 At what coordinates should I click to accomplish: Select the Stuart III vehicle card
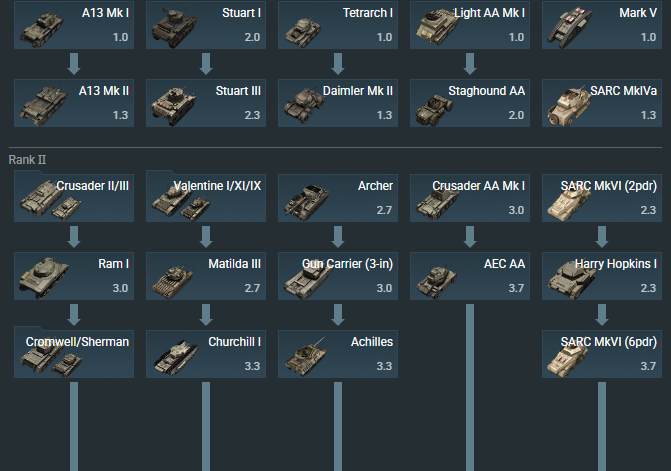(206, 103)
